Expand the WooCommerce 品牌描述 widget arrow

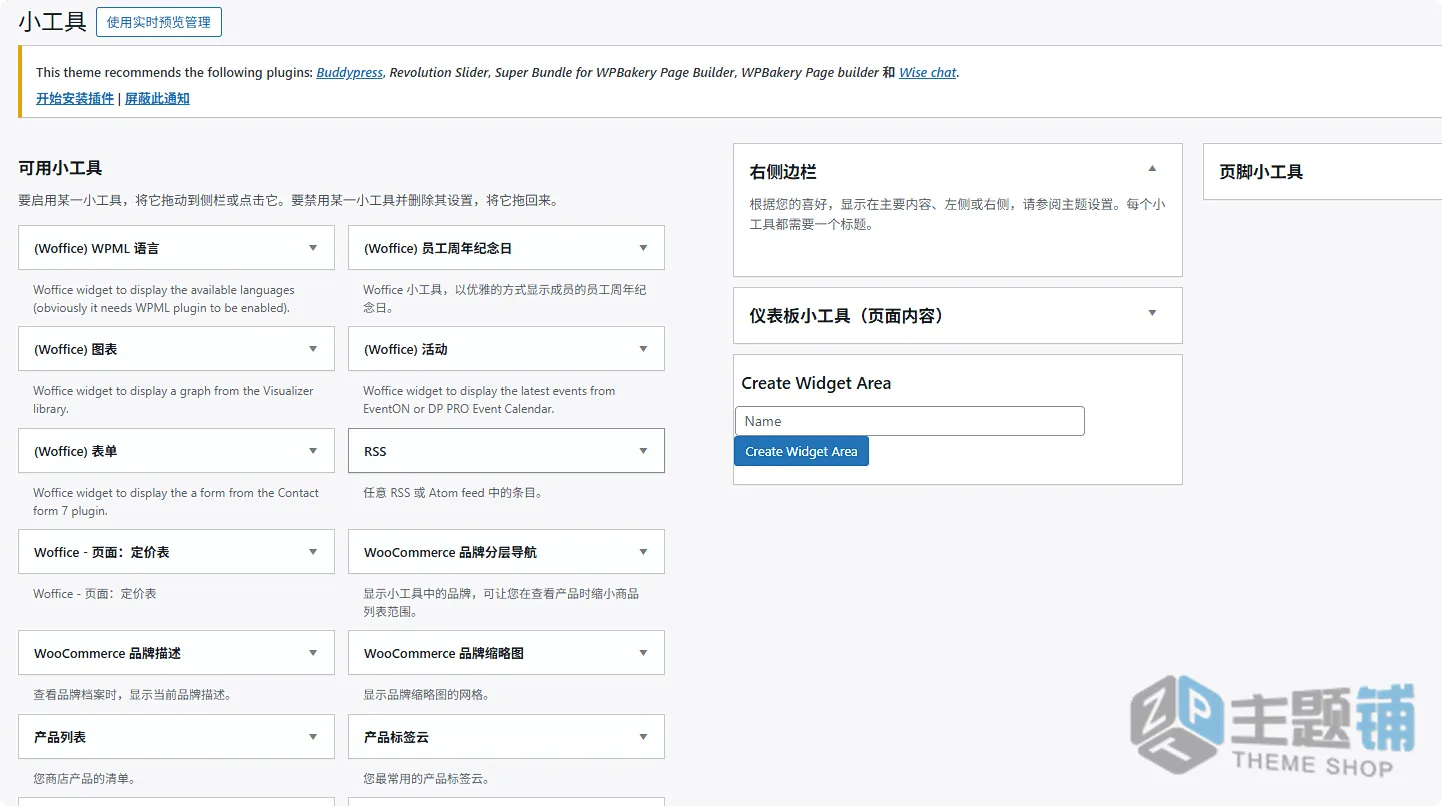click(x=313, y=653)
